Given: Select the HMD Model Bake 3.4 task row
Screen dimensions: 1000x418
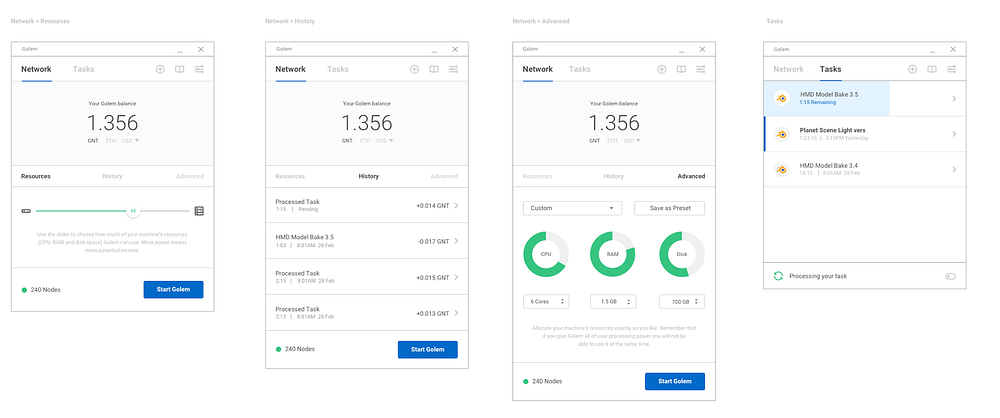Looking at the screenshot, I should (x=865, y=169).
